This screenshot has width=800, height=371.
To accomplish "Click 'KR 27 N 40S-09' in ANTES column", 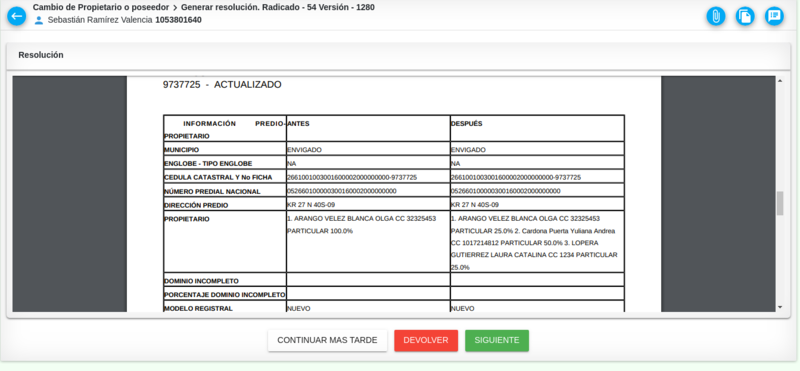I will (x=311, y=205).
